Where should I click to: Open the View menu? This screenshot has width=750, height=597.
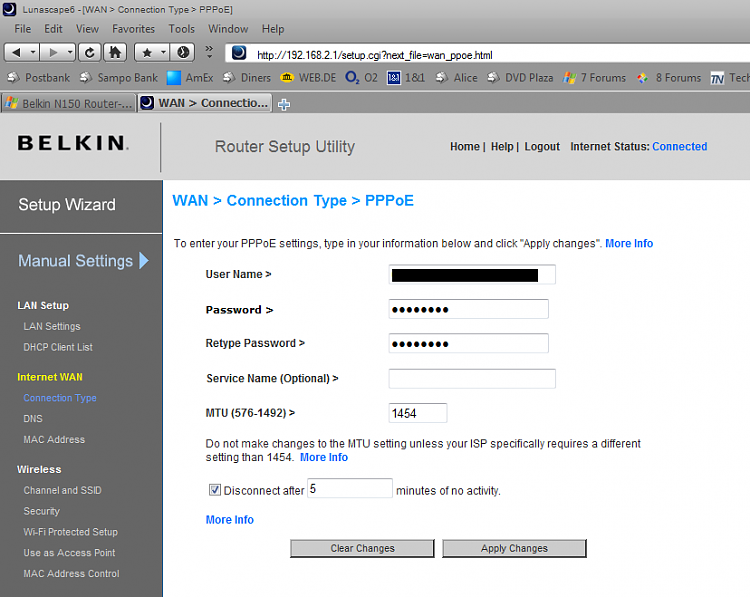point(87,29)
